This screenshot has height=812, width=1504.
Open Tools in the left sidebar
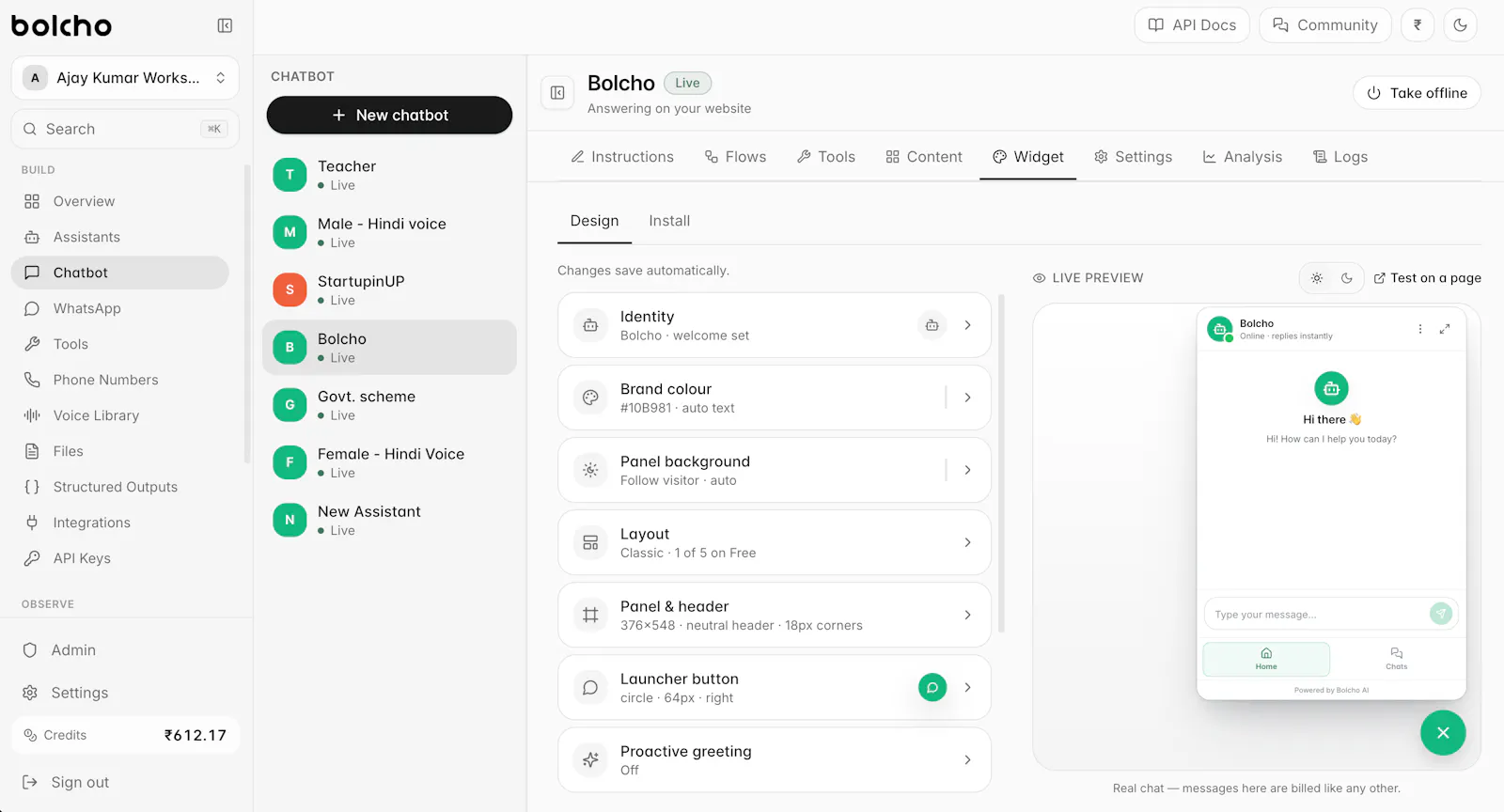click(119, 344)
